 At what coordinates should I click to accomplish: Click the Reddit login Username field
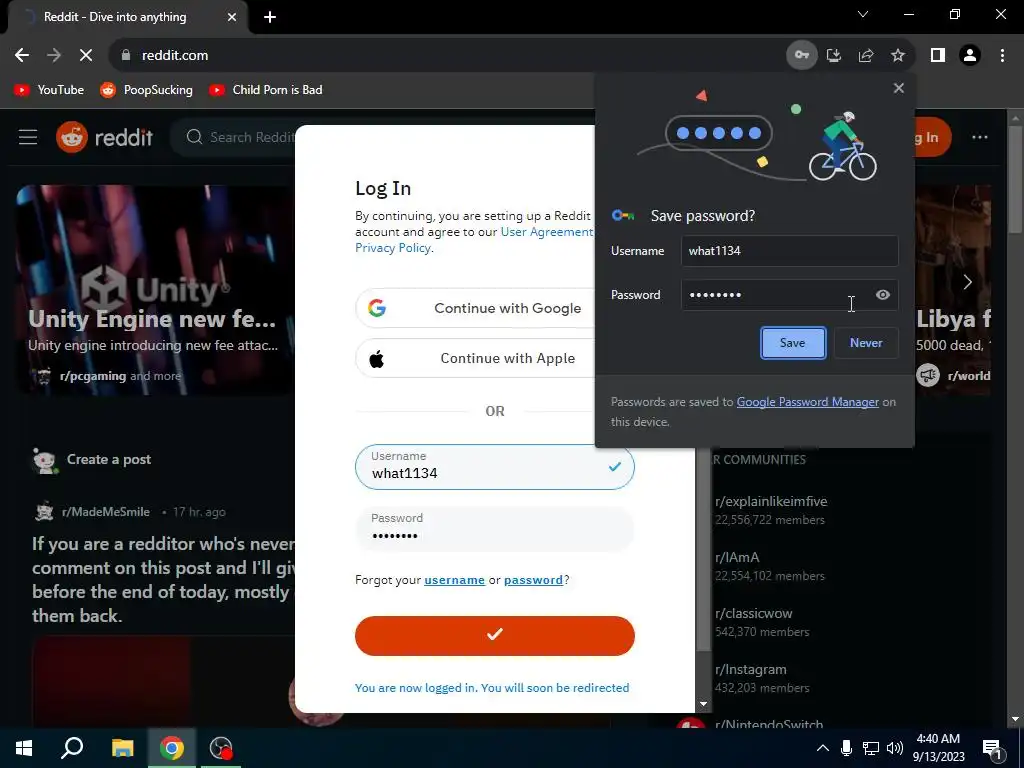[x=494, y=467]
